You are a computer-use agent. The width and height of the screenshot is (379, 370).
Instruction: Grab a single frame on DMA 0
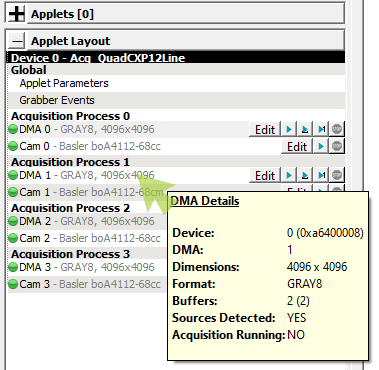tap(321, 129)
